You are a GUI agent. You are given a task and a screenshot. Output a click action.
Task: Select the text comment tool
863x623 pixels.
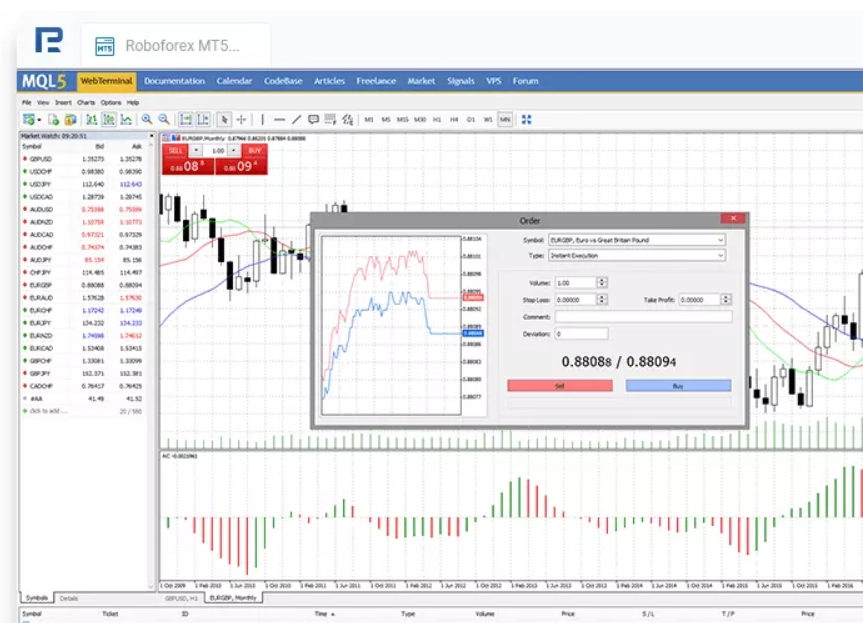click(314, 119)
